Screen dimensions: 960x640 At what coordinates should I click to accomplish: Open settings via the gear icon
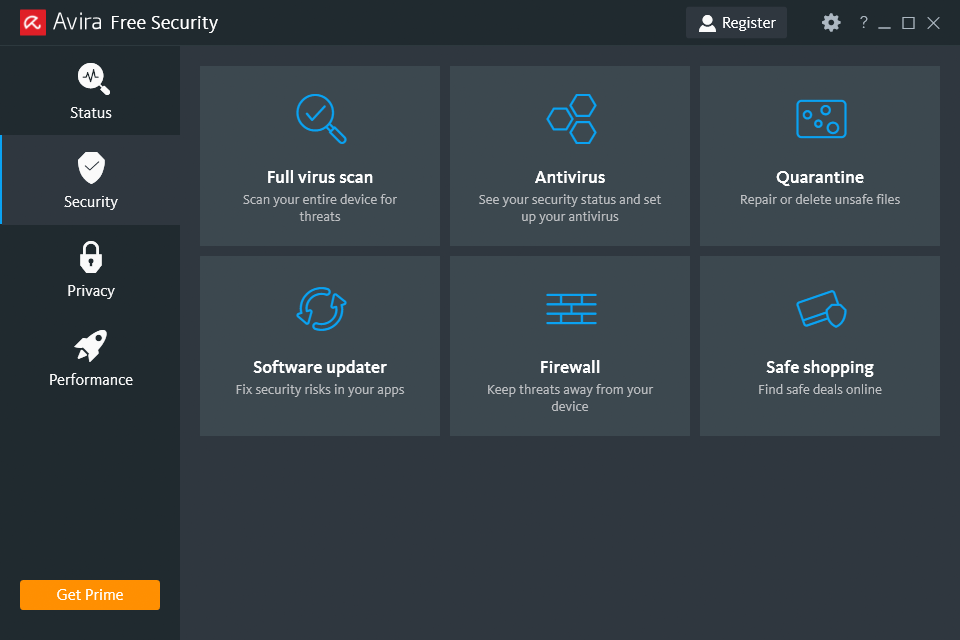tap(831, 23)
